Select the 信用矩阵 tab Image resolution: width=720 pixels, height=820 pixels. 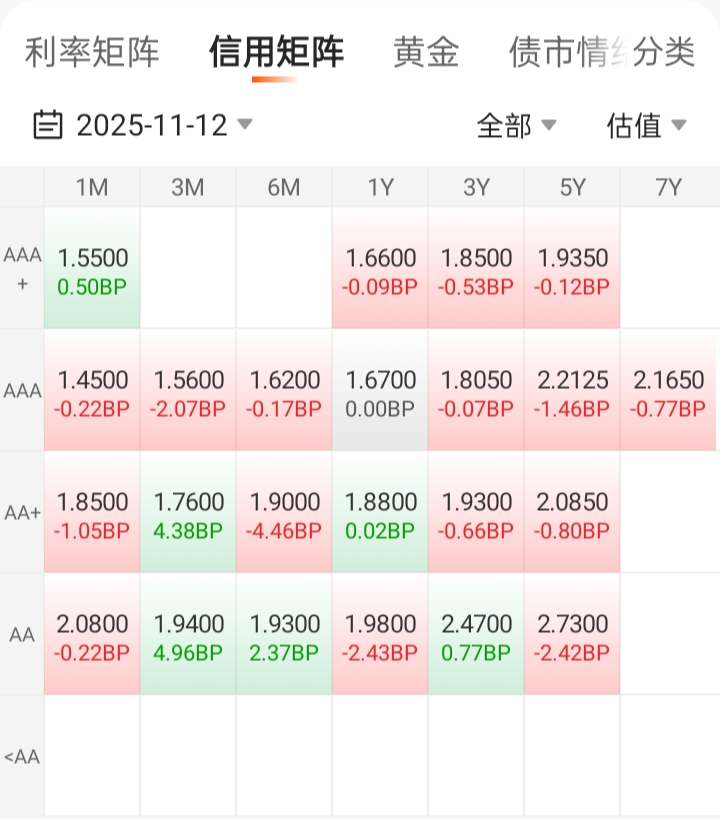[276, 52]
